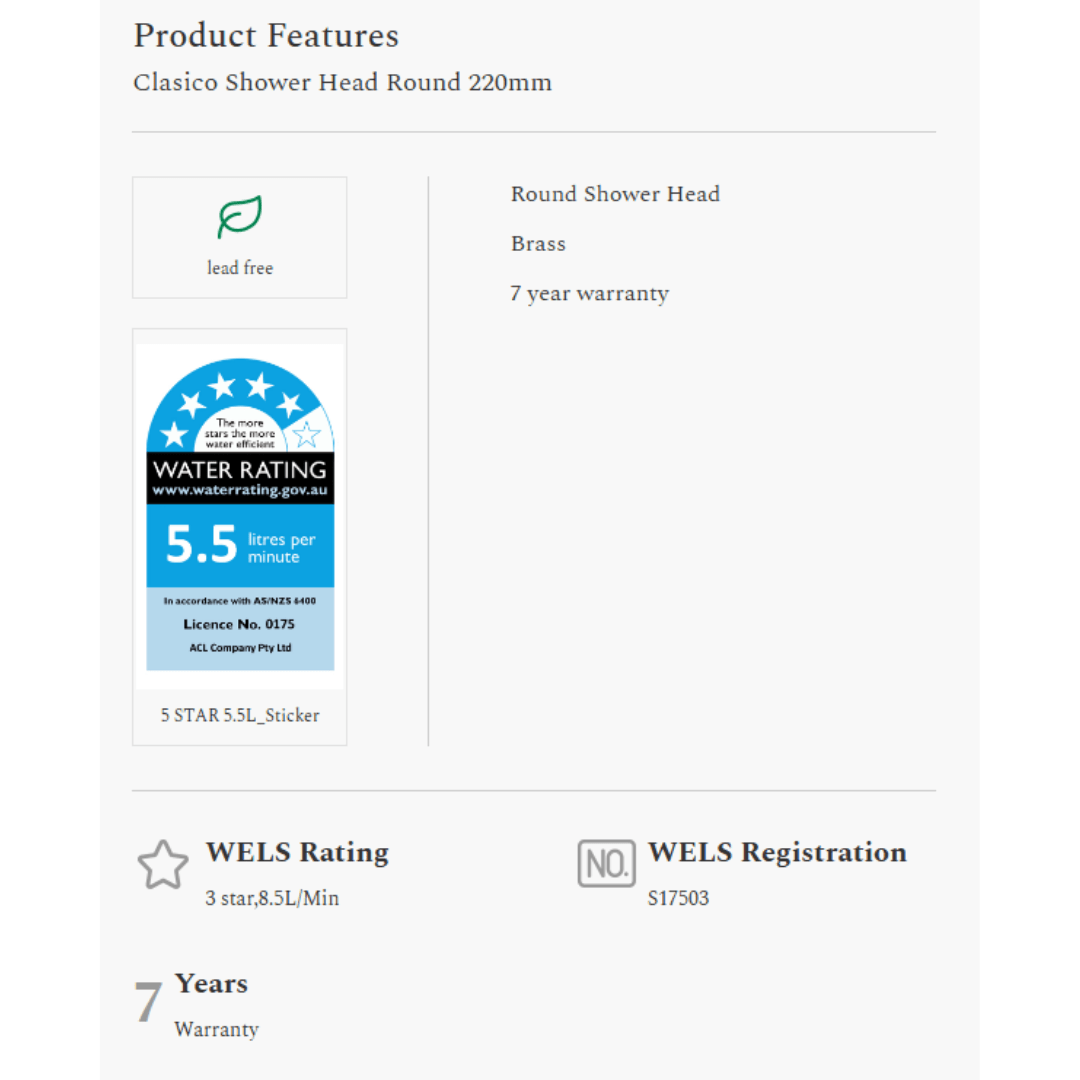This screenshot has height=1080, width=1080.
Task: Select registration number S17503
Action: click(x=678, y=898)
